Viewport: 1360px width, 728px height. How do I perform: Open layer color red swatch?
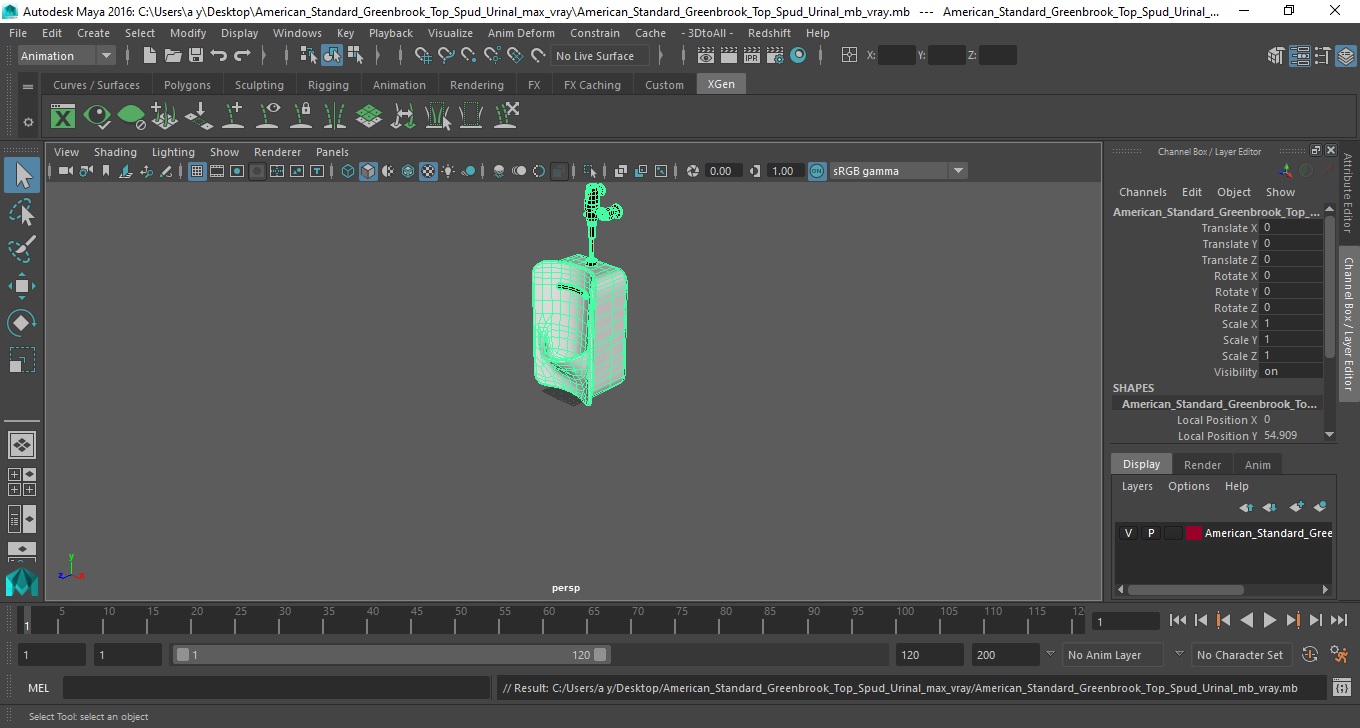pyautogui.click(x=1193, y=533)
